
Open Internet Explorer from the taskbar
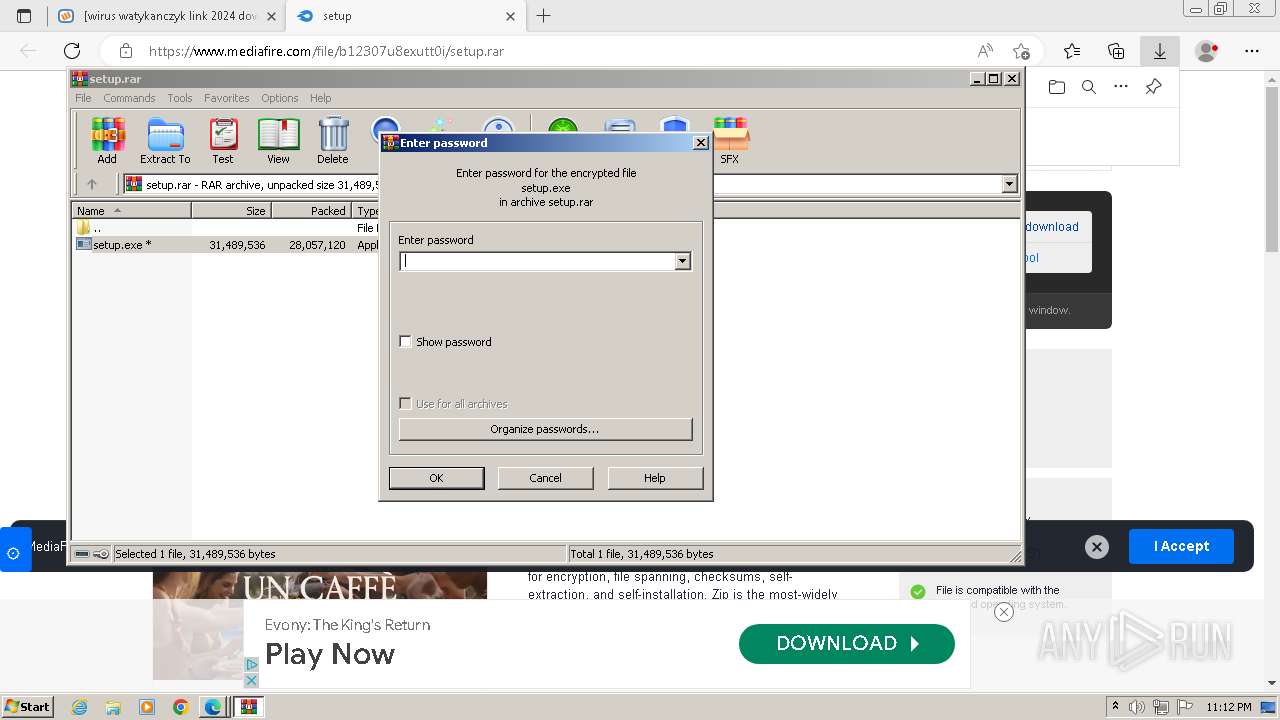80,707
